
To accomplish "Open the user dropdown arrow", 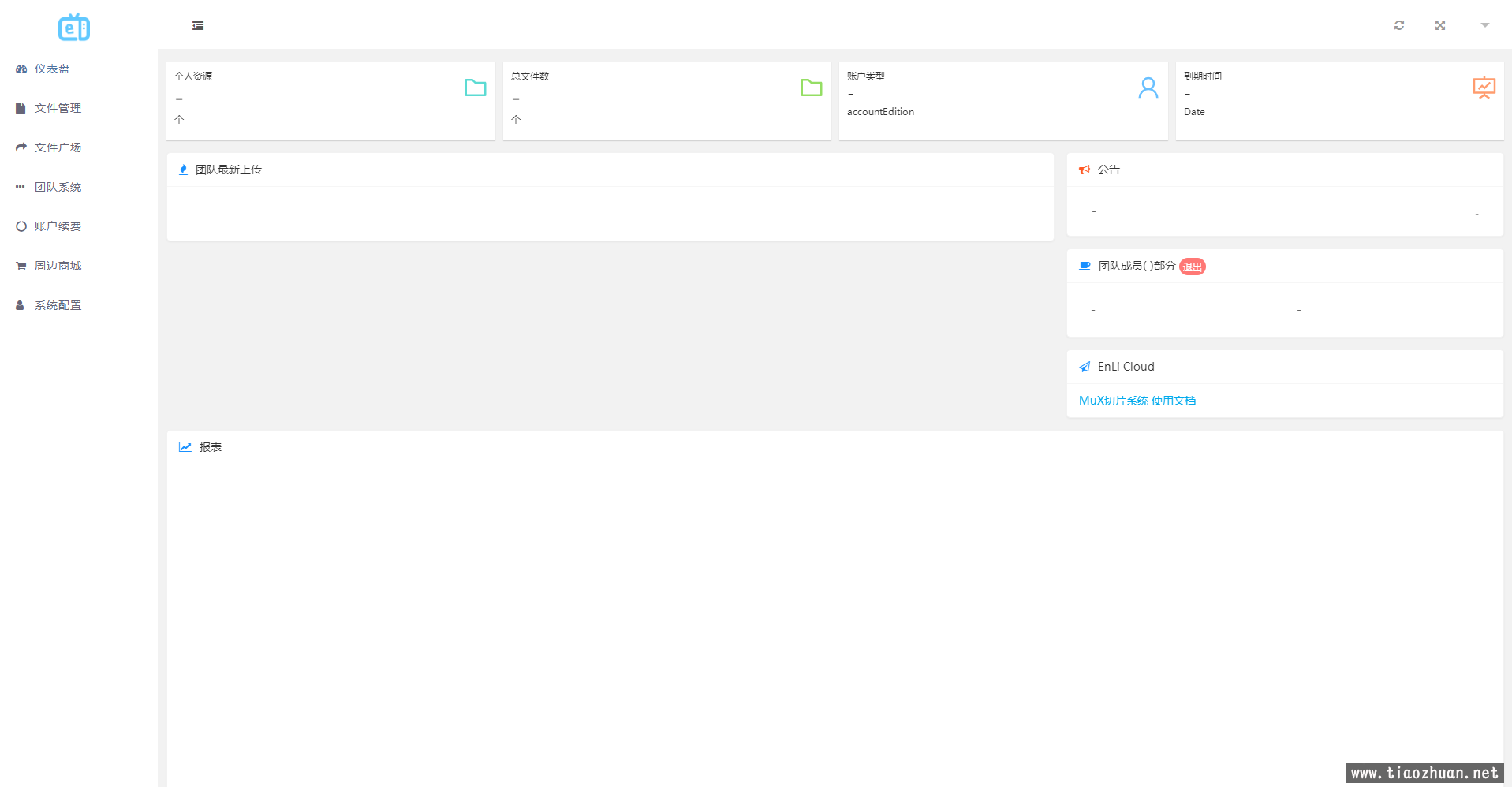I will pos(1484,25).
